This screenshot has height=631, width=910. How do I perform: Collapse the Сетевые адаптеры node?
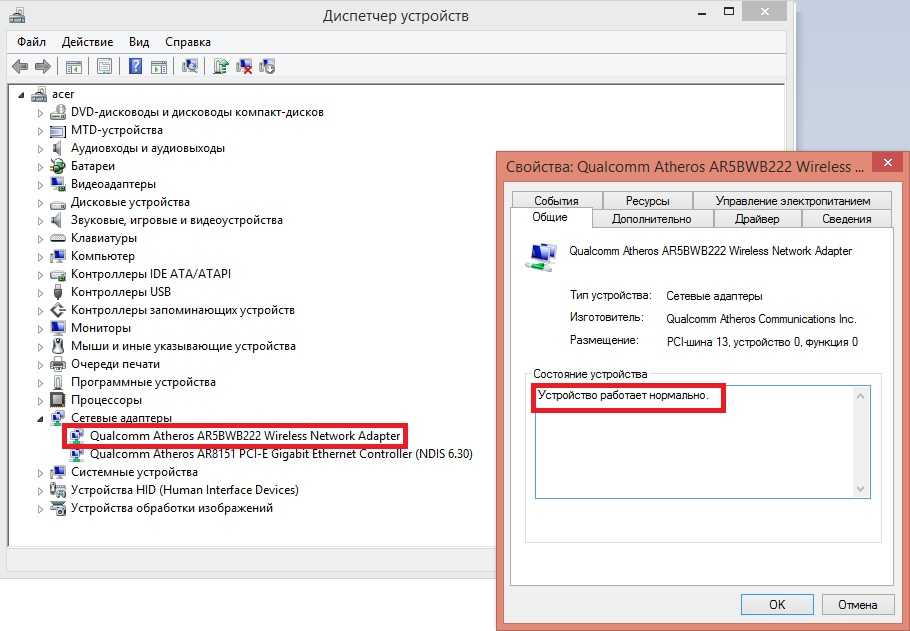click(40, 419)
